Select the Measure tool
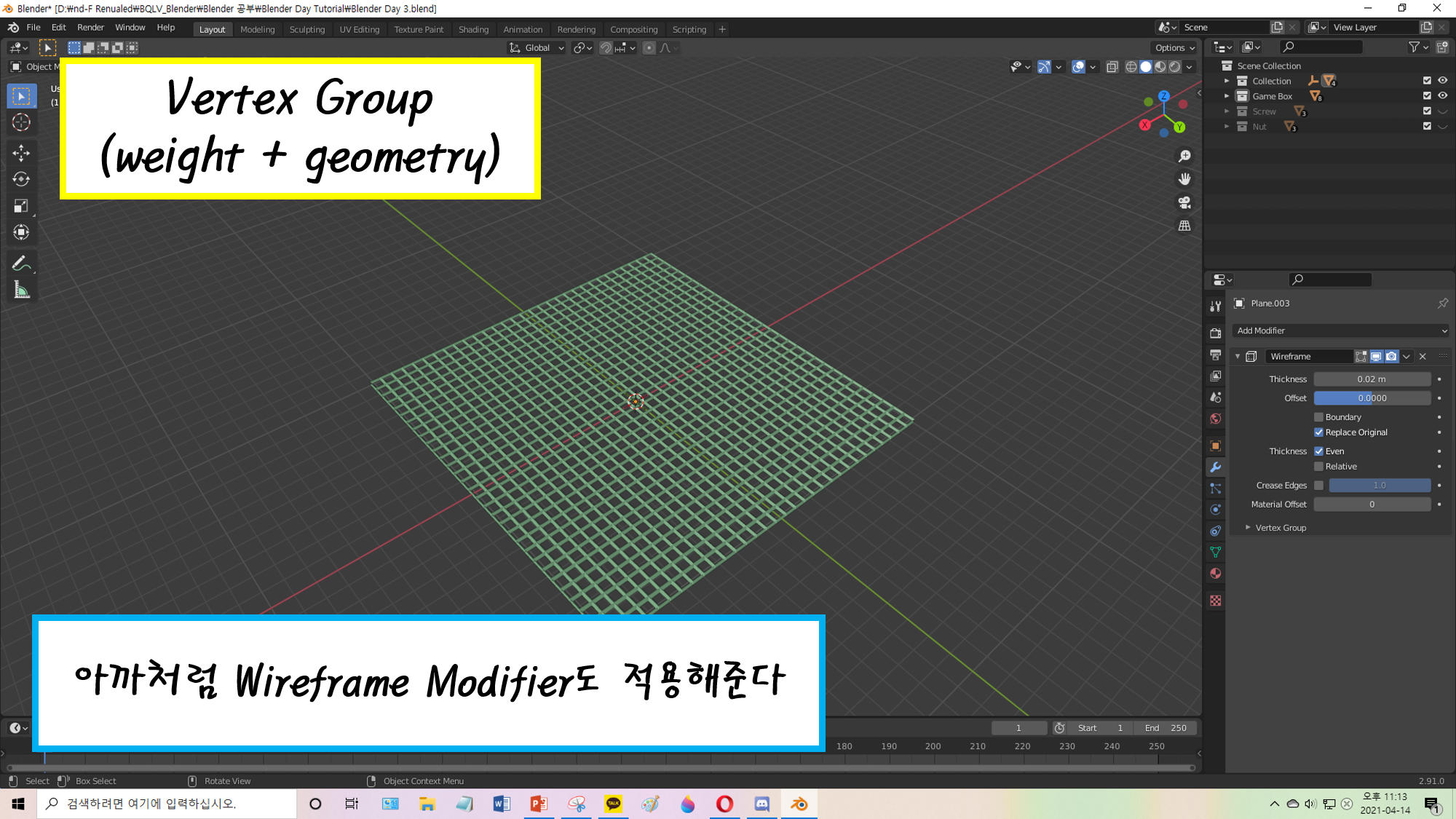 [21, 290]
